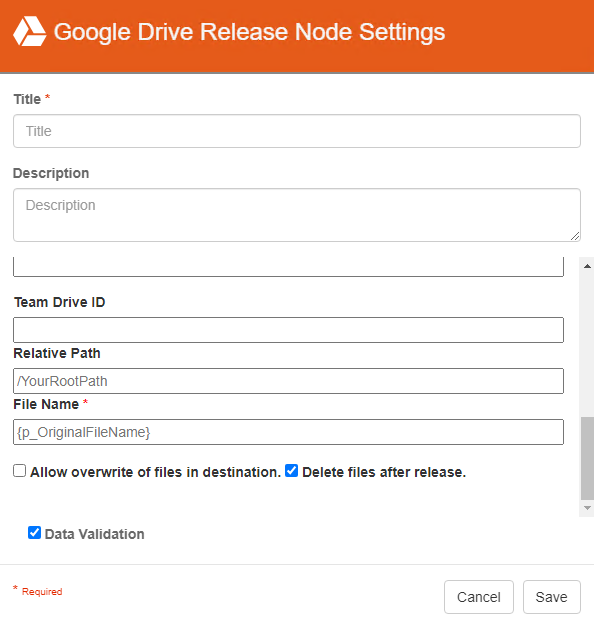Click into the Title input field
The width and height of the screenshot is (594, 627).
coord(297,131)
